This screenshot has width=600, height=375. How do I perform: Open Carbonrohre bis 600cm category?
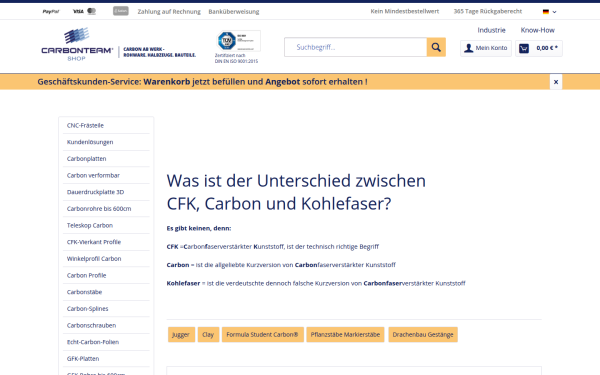106,209
